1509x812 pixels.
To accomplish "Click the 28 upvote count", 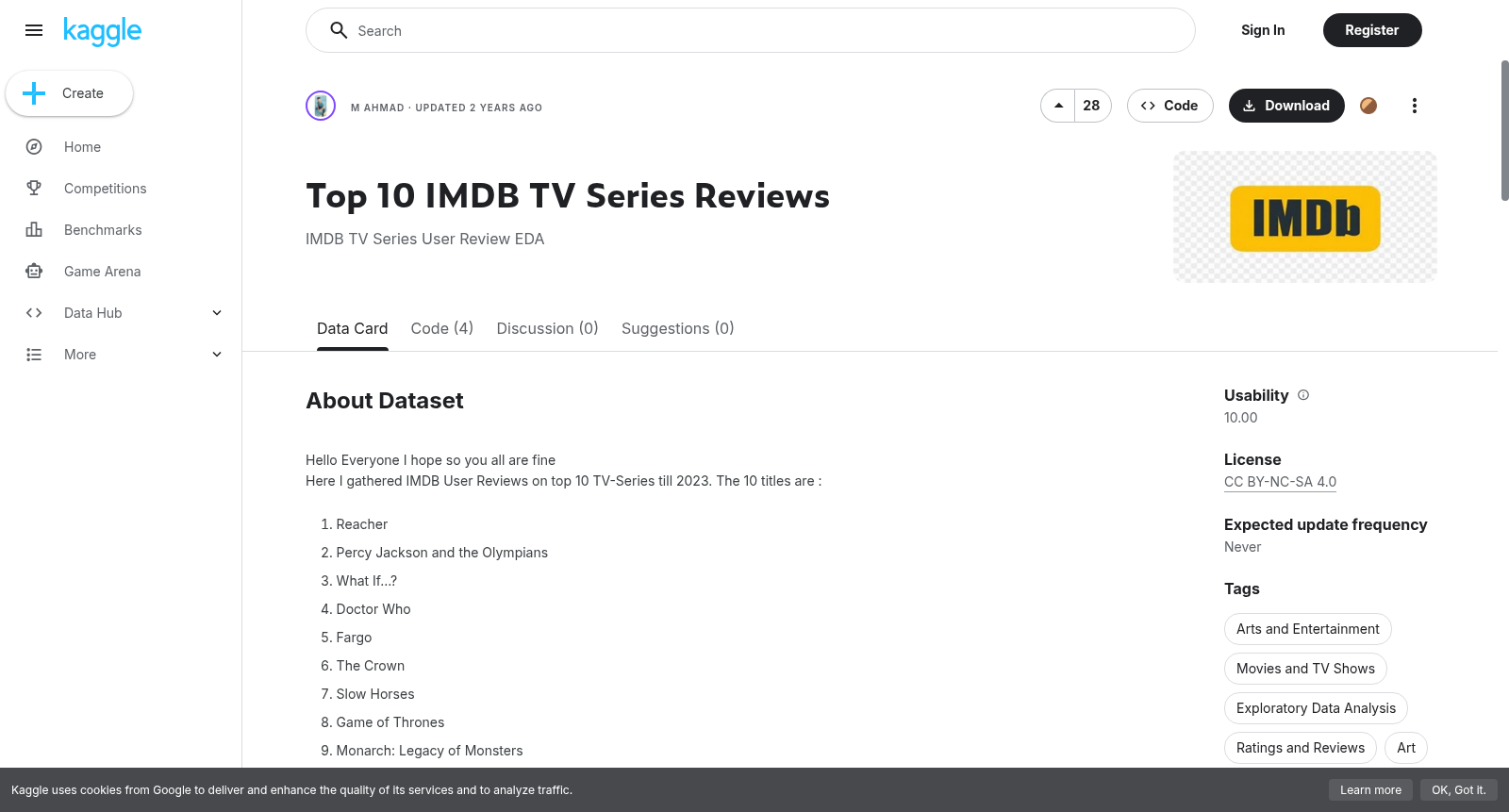I will (1092, 106).
